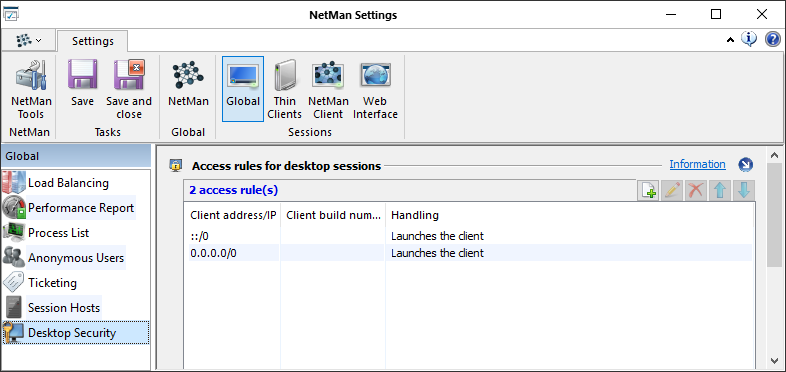786x372 pixels.
Task: Open the application menu dropdown button
Action: point(28,40)
